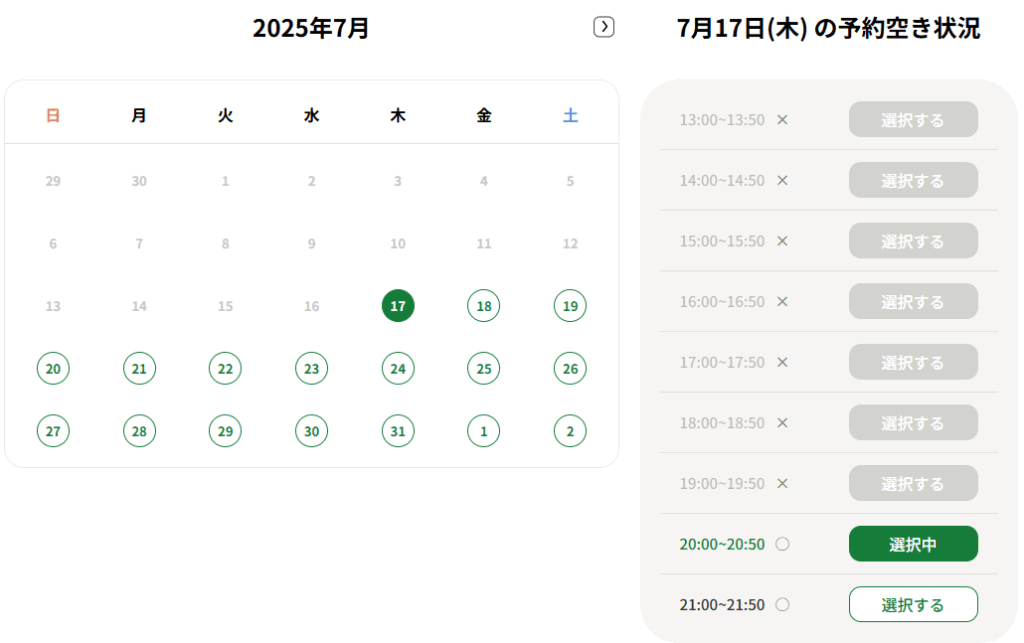
Task: Pick July 18 in the calendar
Action: click(x=484, y=306)
